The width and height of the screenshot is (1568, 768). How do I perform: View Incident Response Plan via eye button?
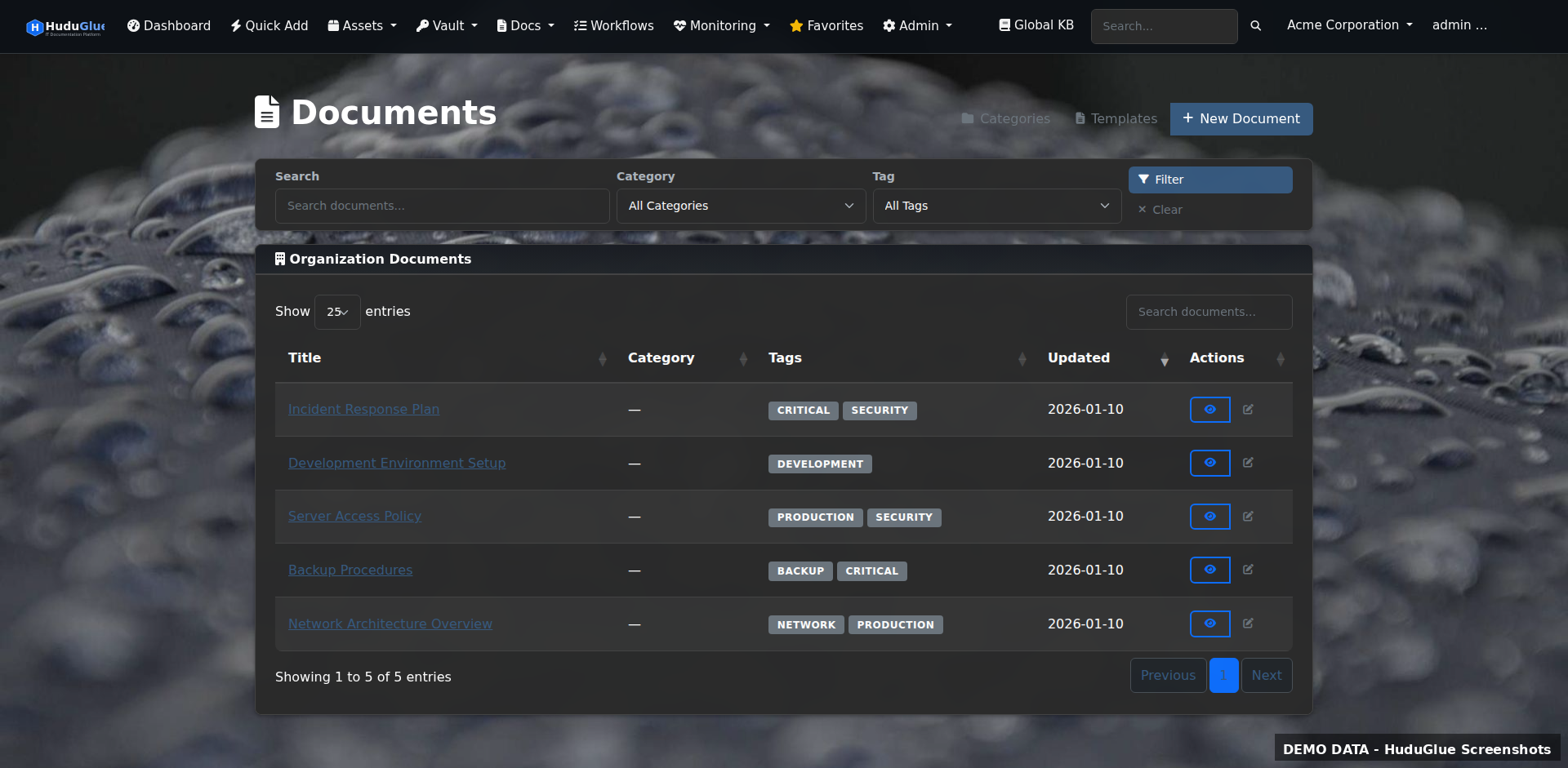1209,410
